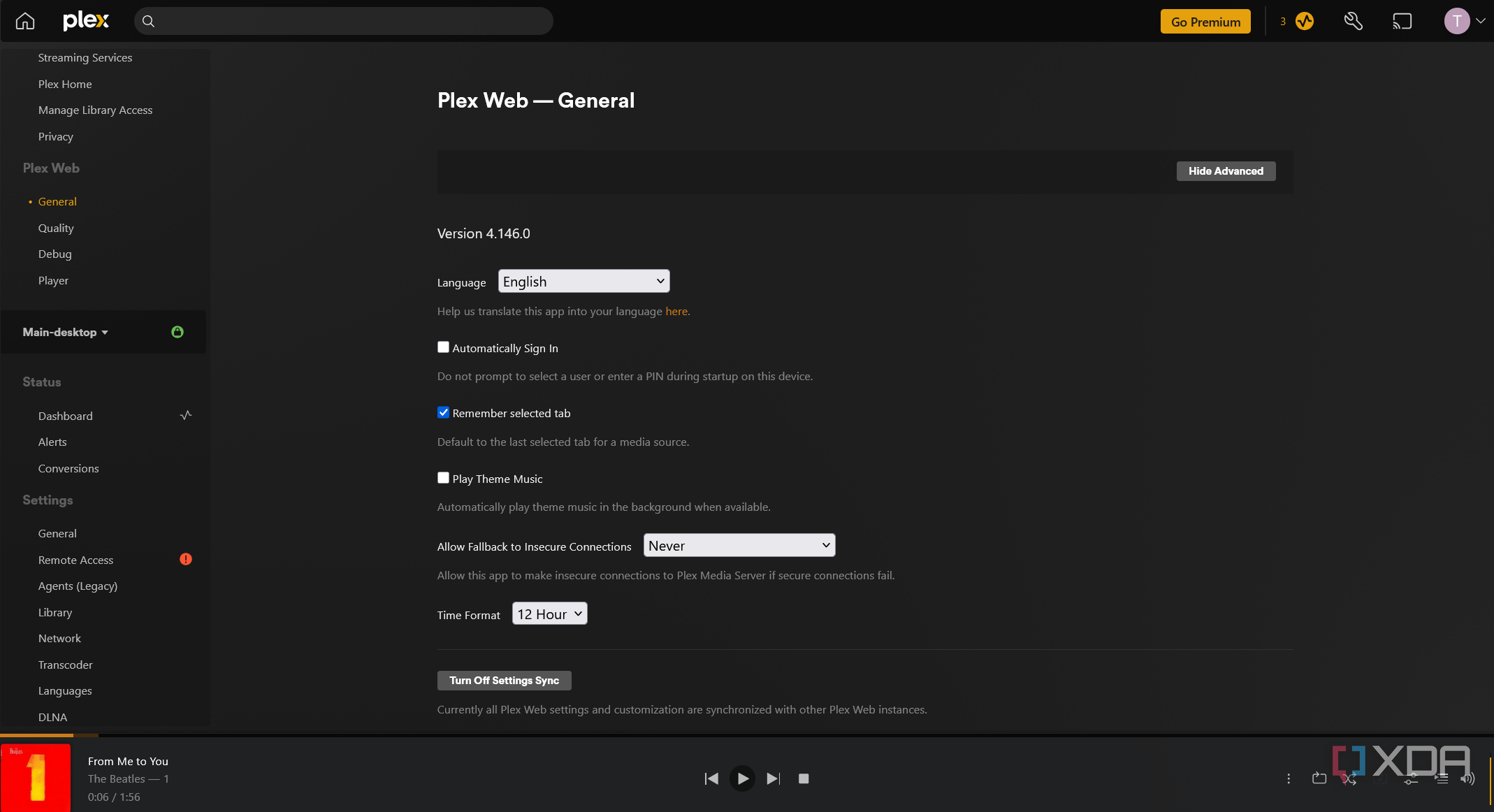Open Player settings page

click(53, 280)
